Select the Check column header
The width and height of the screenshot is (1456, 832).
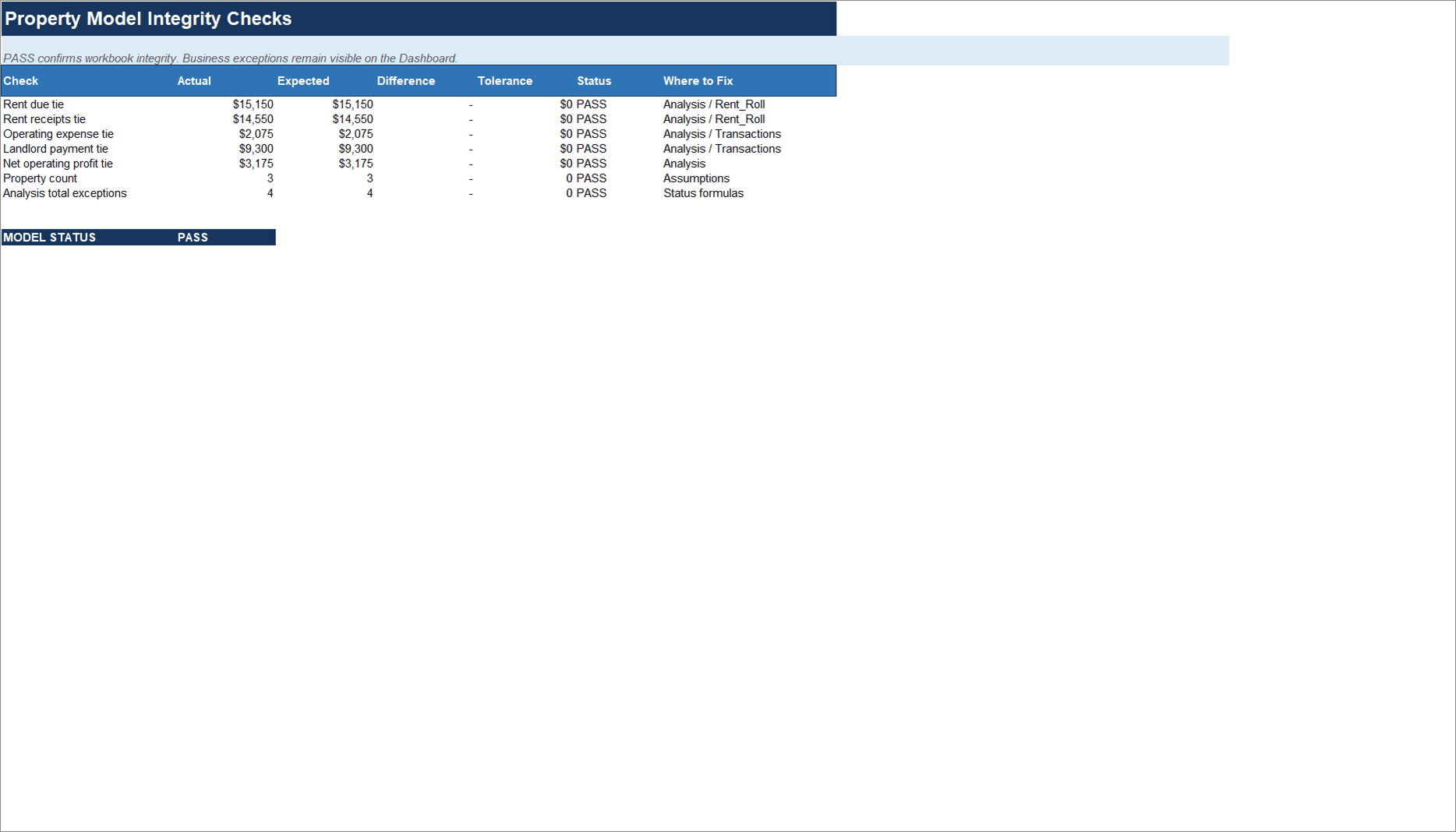coord(21,81)
